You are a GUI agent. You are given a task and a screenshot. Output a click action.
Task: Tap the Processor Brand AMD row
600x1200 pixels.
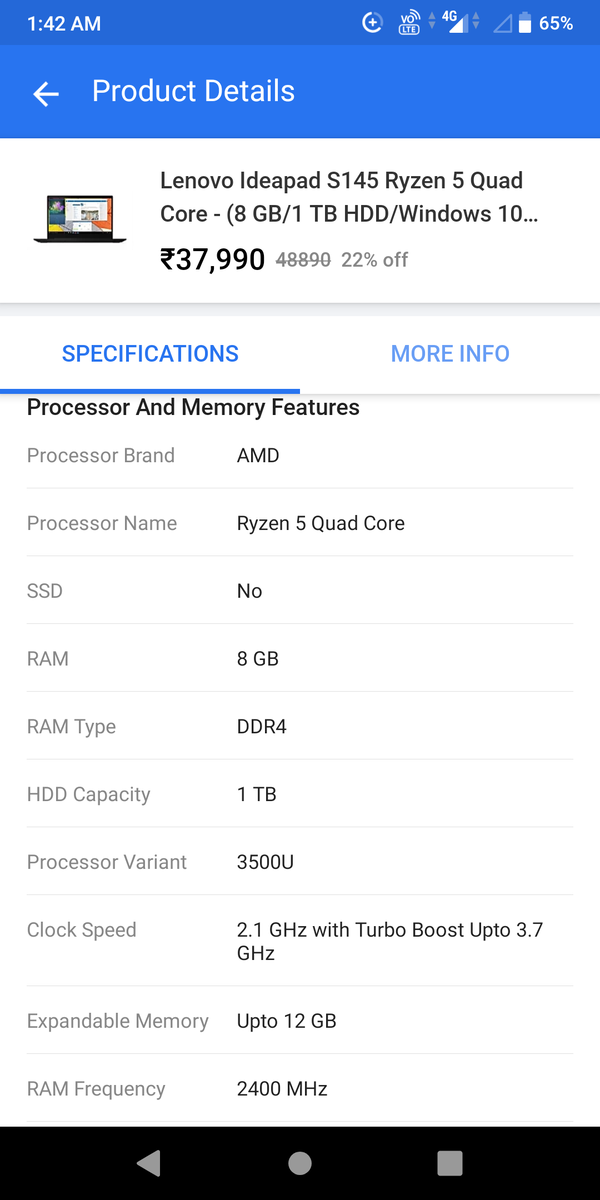point(300,456)
